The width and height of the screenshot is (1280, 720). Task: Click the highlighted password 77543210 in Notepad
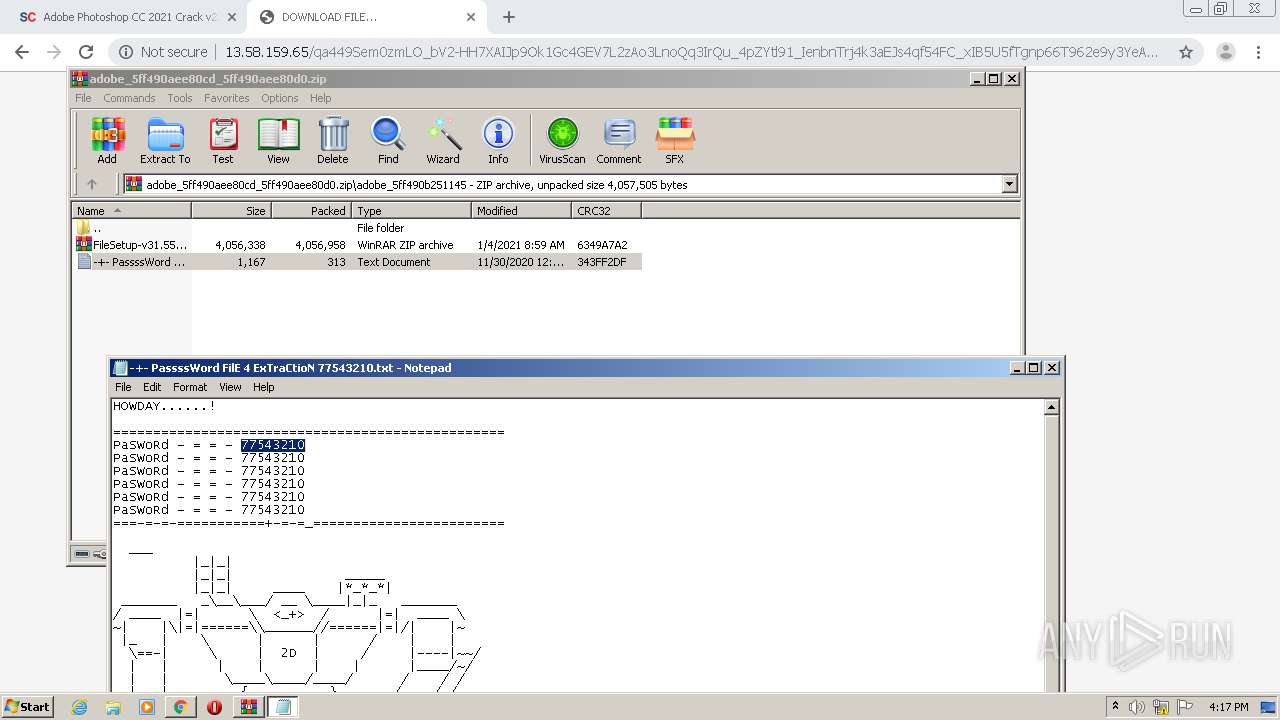coord(273,445)
